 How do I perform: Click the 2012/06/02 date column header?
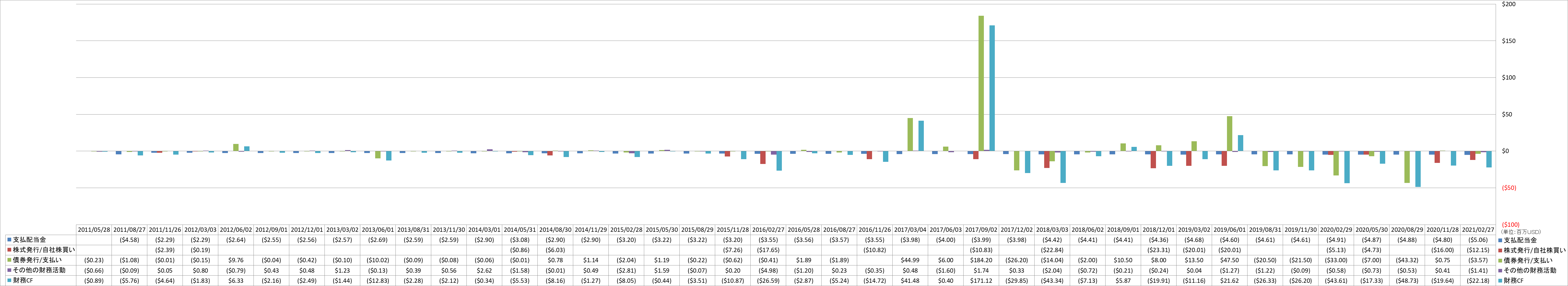pos(236,229)
